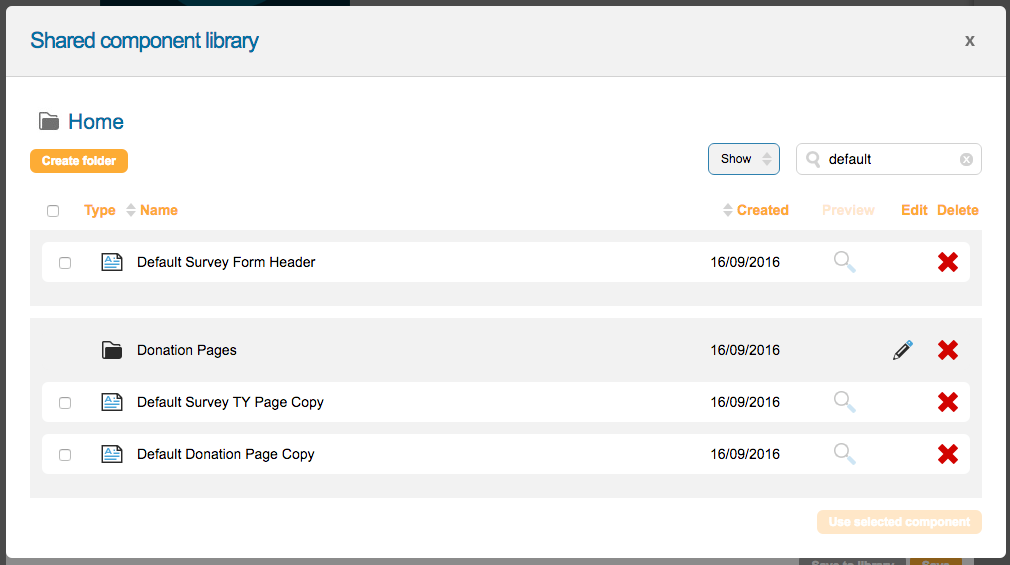Preview the Default Survey TY Page Copy

845,402
